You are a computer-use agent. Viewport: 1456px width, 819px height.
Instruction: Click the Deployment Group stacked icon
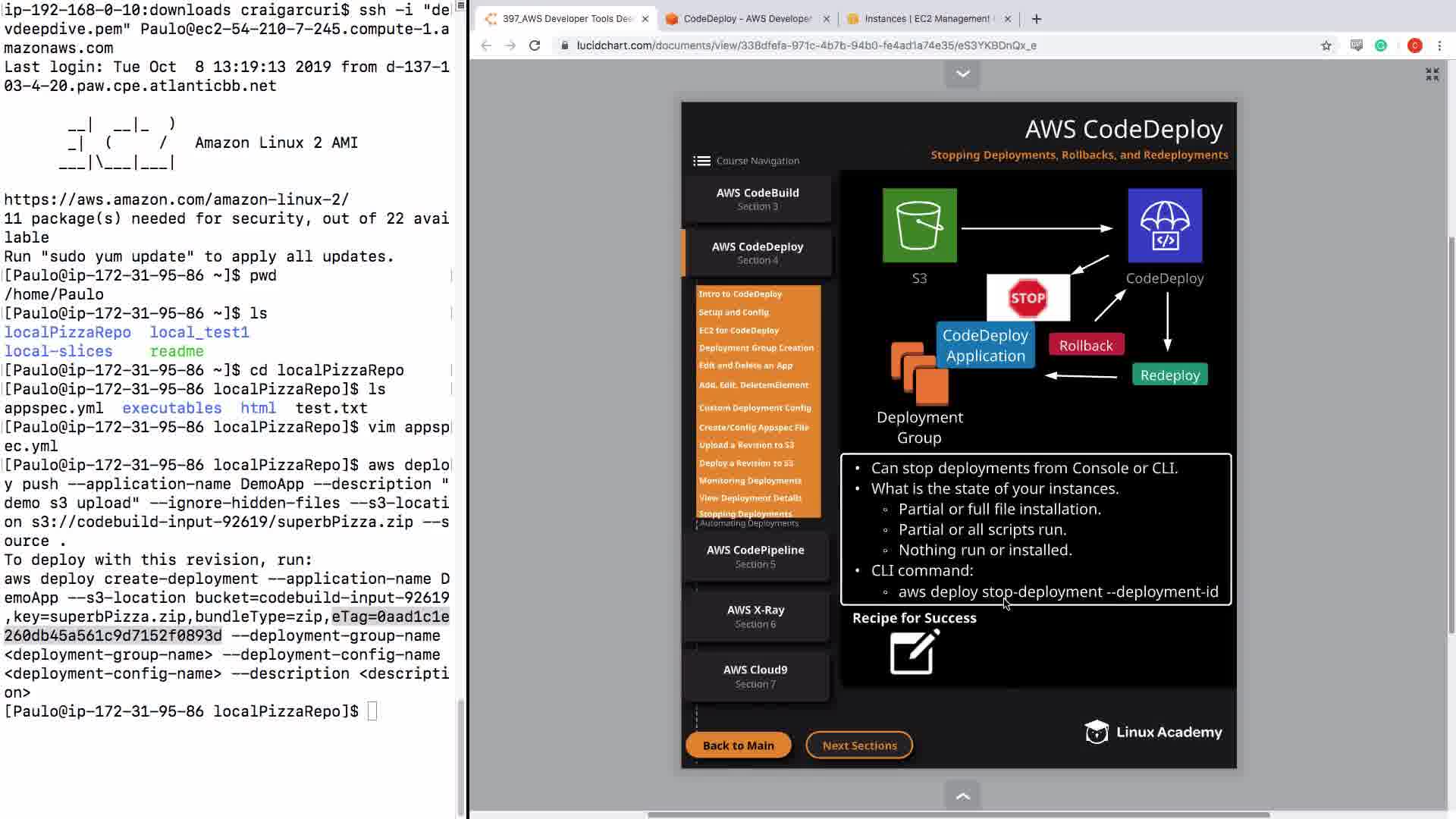coord(919,374)
